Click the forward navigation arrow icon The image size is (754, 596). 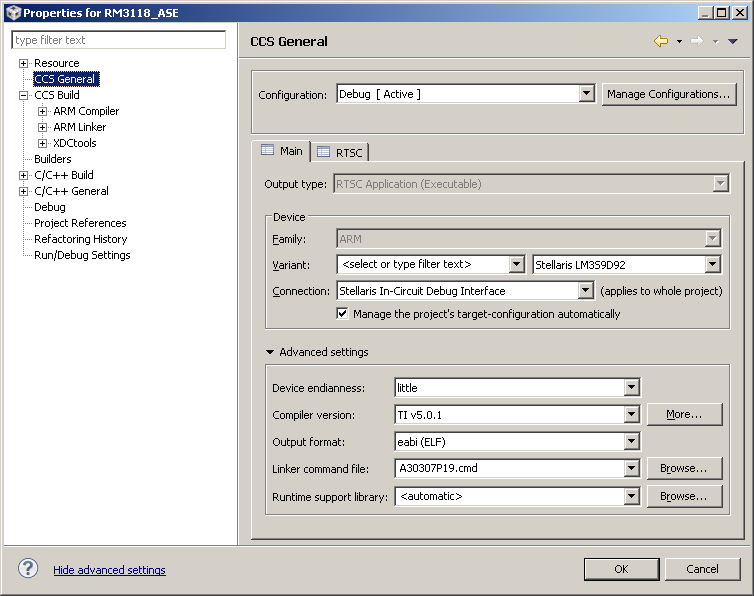pyautogui.click(x=697, y=41)
